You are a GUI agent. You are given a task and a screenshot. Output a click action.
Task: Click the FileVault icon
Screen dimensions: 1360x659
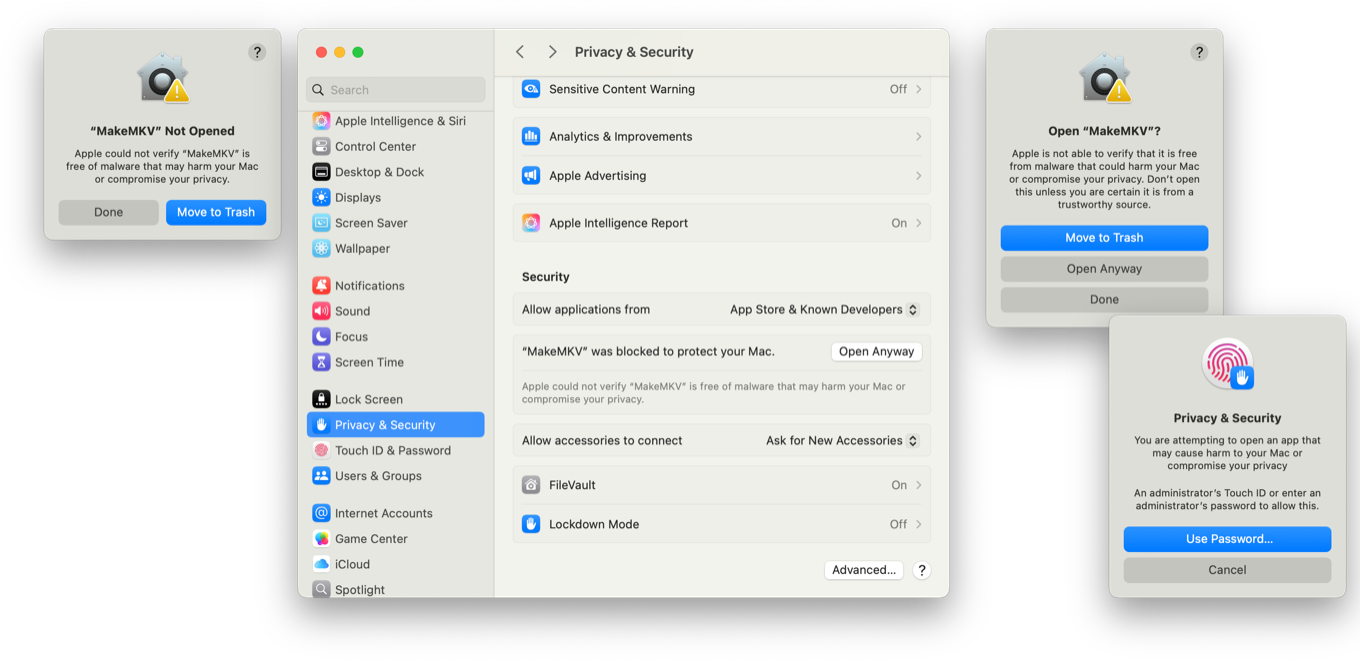531,485
